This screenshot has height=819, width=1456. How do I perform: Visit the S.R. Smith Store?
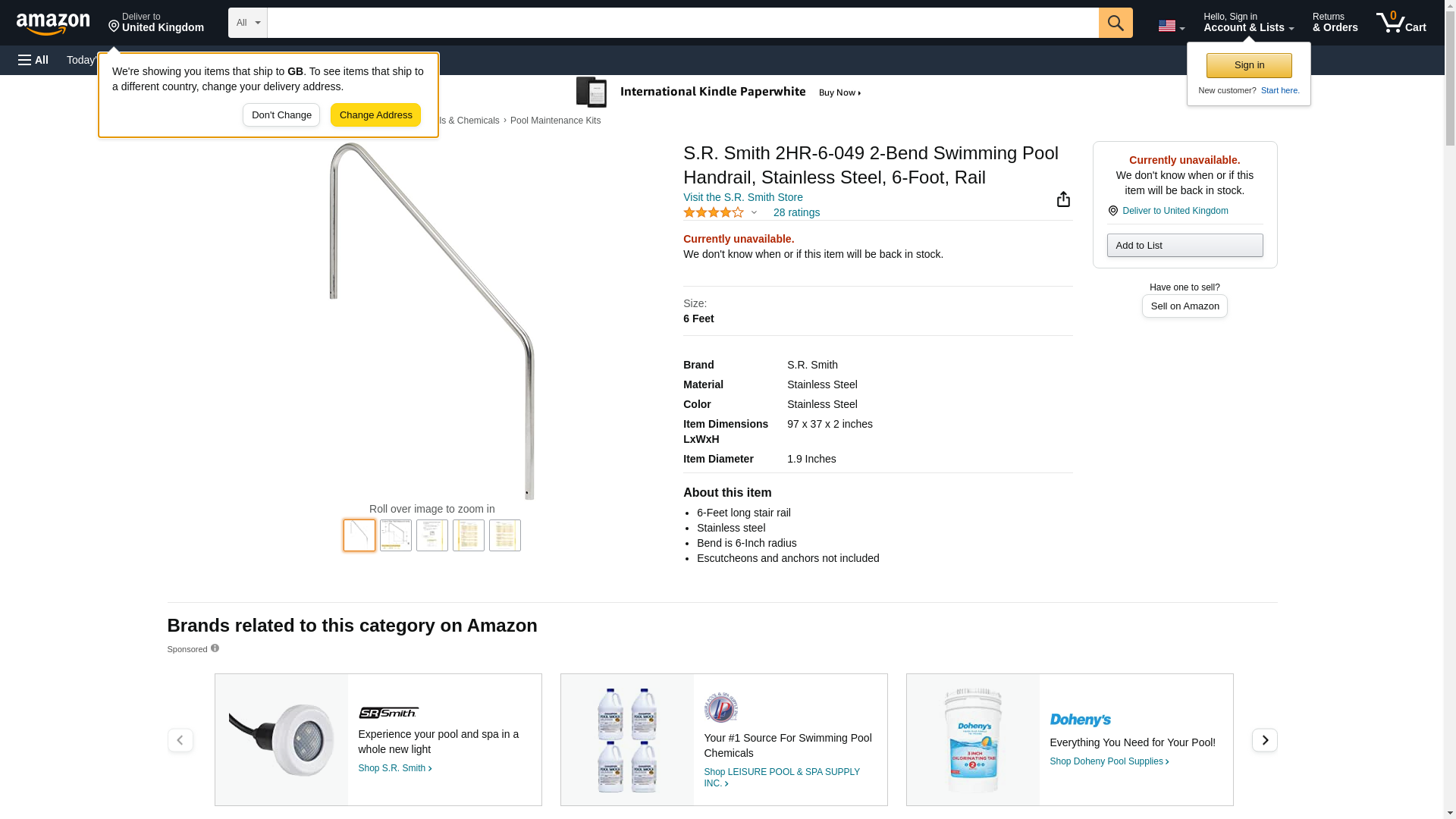pos(742,197)
